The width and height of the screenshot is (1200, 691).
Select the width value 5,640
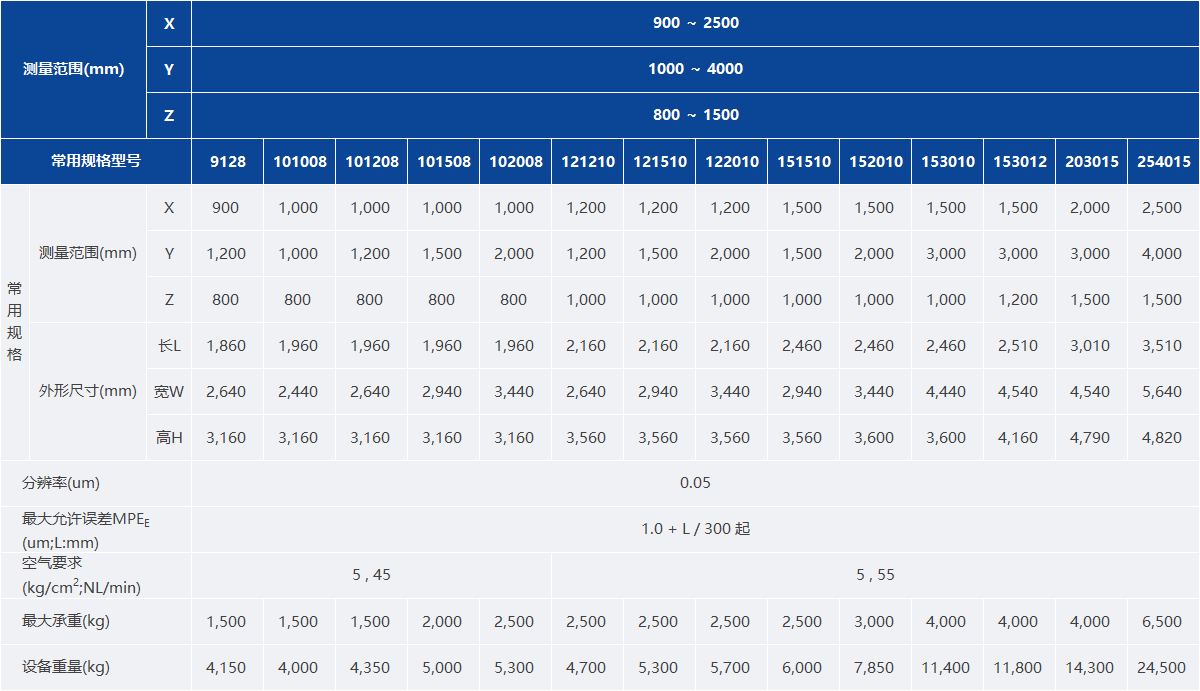(x=1162, y=391)
